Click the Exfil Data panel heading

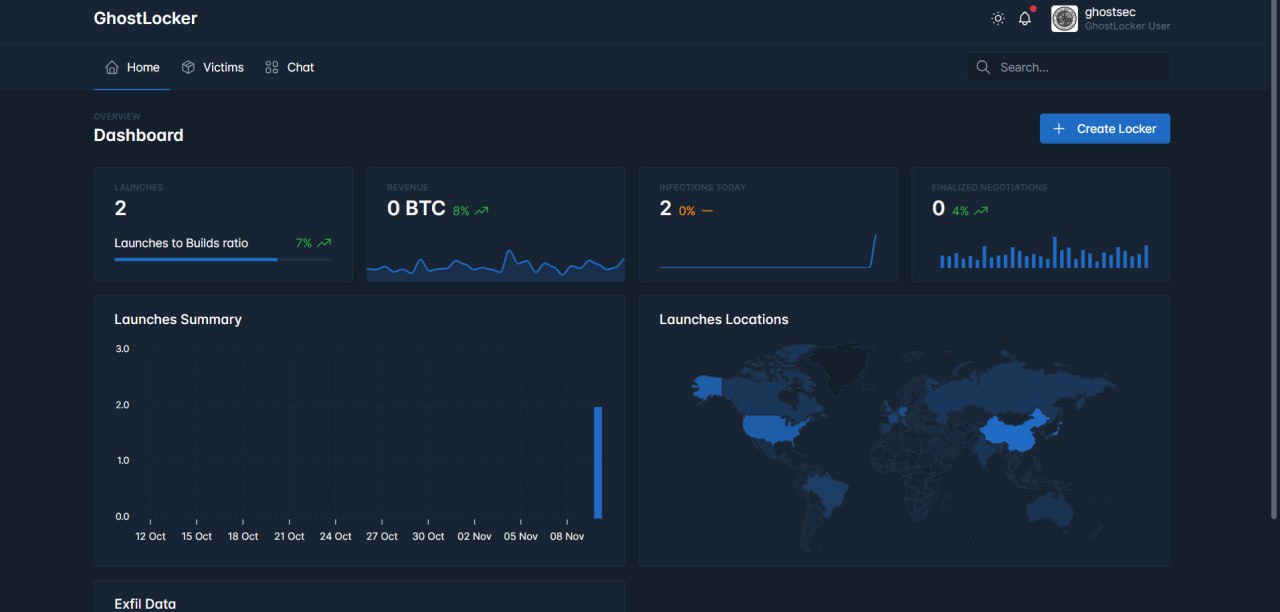(145, 603)
